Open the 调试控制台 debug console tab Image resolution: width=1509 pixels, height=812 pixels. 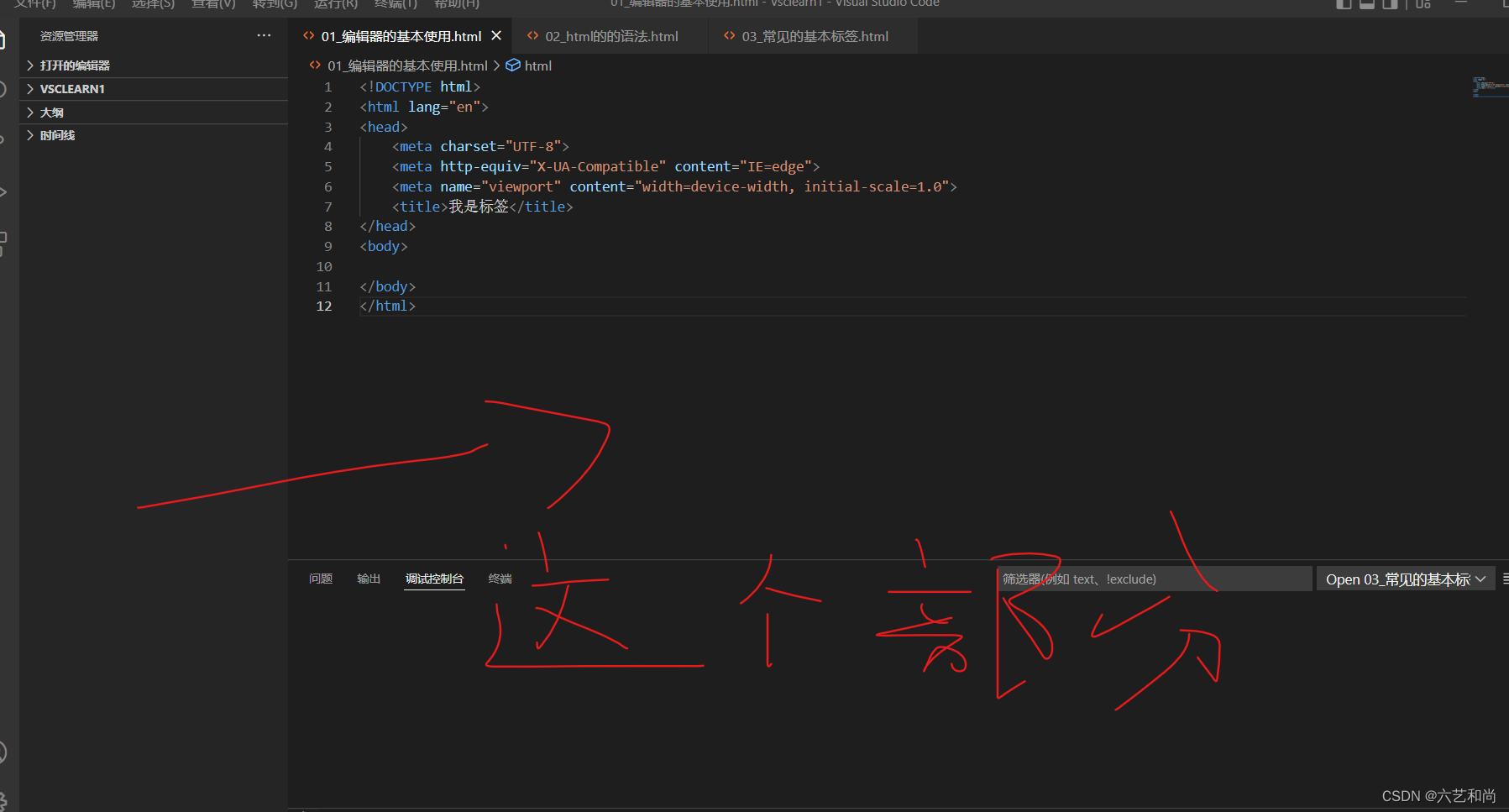[x=434, y=579]
